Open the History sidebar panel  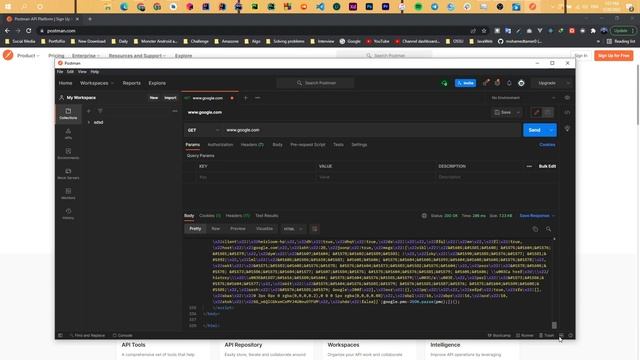point(68,213)
